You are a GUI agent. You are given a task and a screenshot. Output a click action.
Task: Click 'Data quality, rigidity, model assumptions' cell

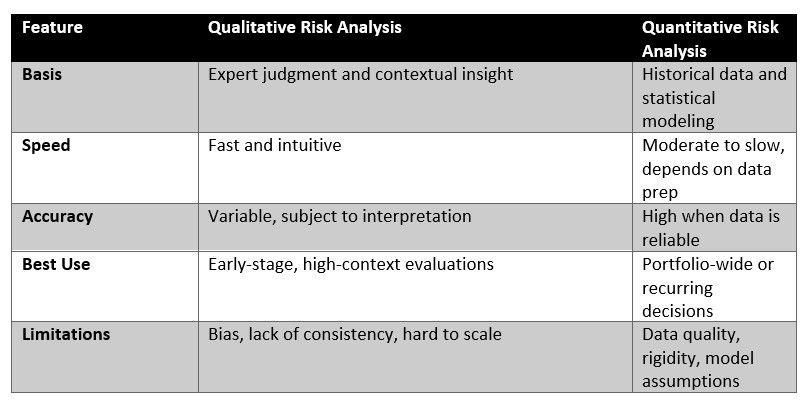(x=698, y=357)
